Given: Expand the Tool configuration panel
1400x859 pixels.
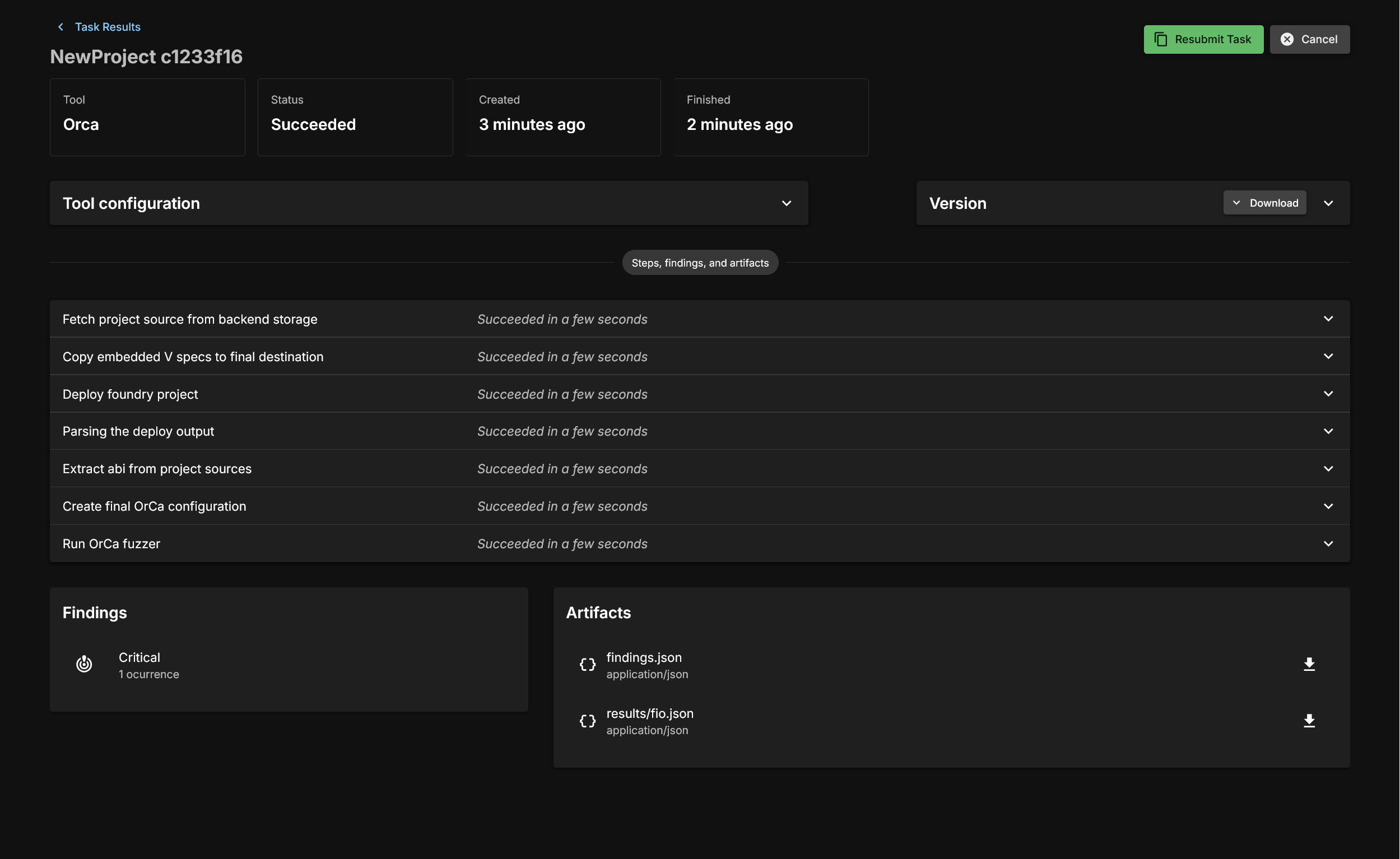Looking at the screenshot, I should click(787, 203).
